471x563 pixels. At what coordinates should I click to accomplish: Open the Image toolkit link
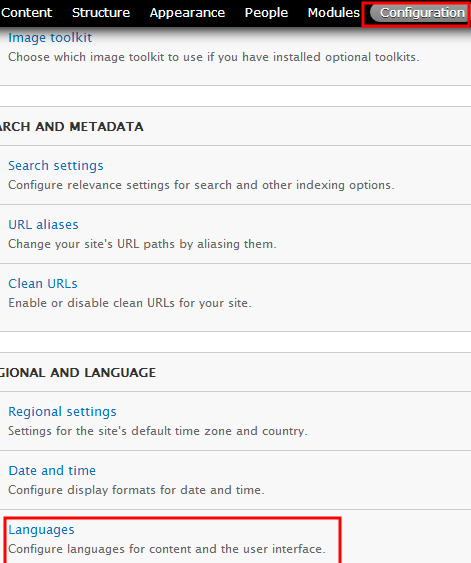point(50,37)
